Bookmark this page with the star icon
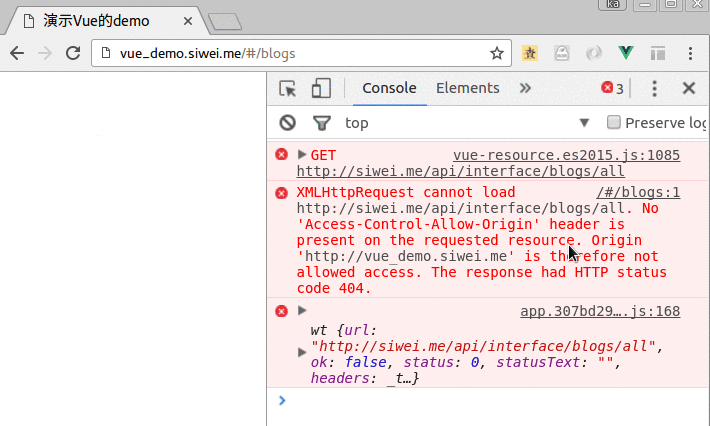This screenshot has height=426, width=710. coord(497,53)
